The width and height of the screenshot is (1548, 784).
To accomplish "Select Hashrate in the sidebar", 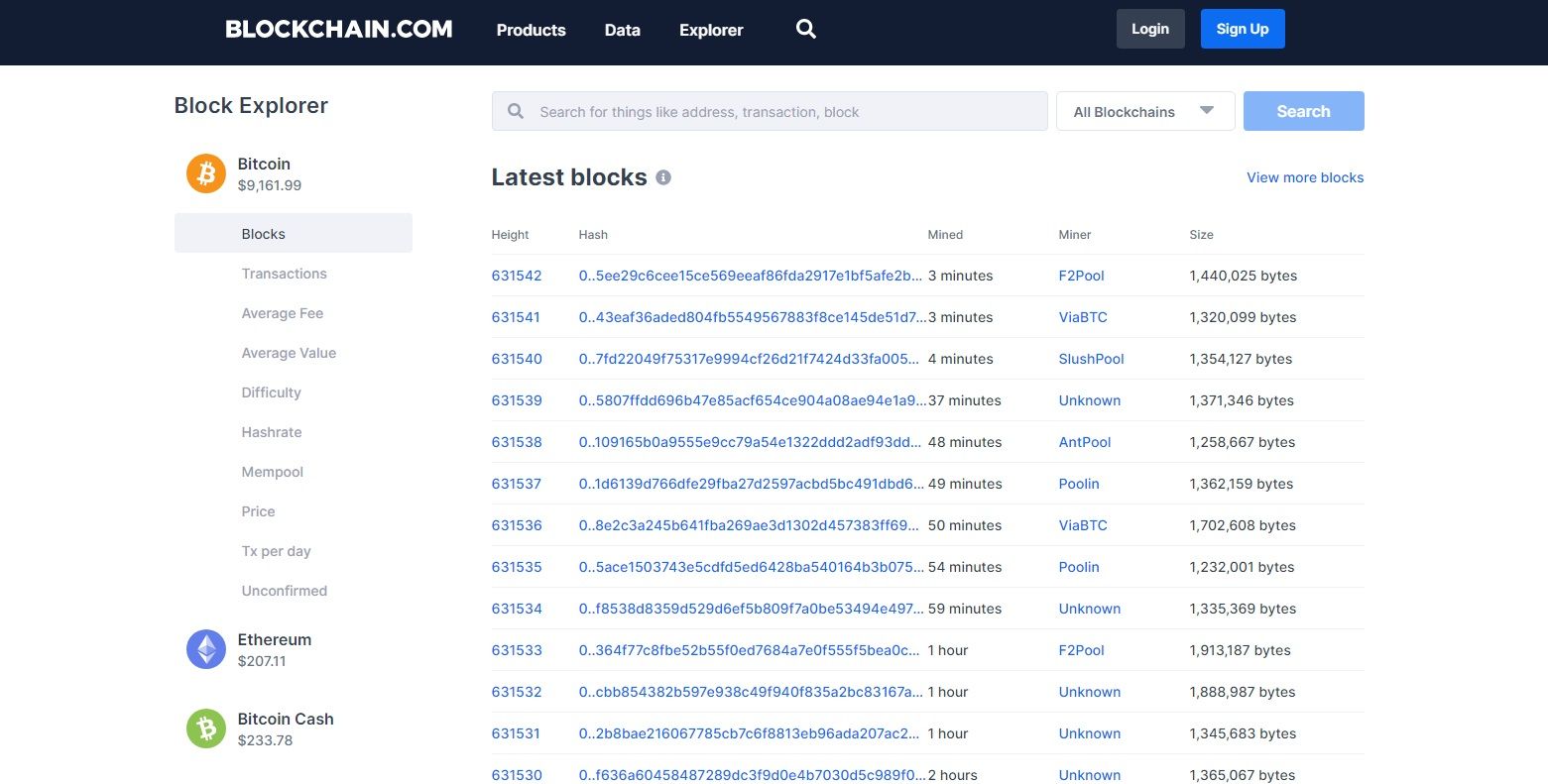I will click(272, 432).
